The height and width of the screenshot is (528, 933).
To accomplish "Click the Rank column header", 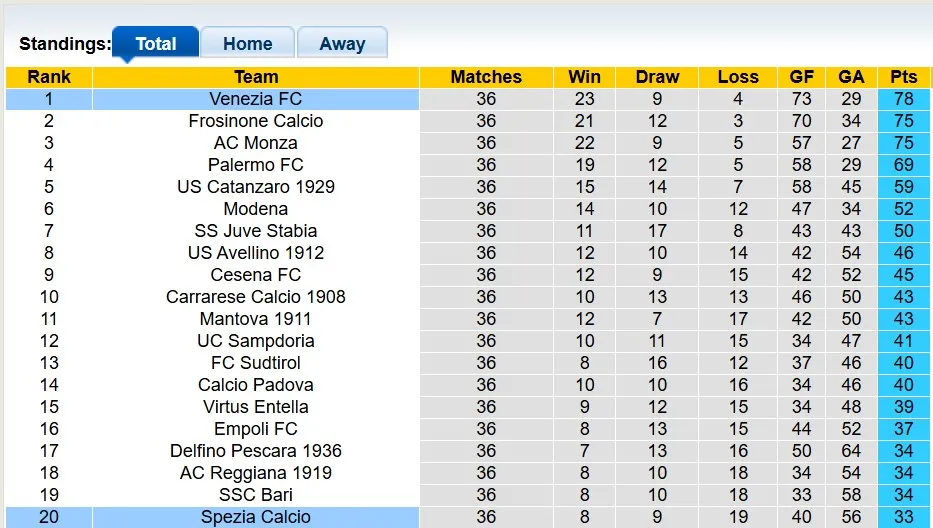I will pyautogui.click(x=49, y=77).
